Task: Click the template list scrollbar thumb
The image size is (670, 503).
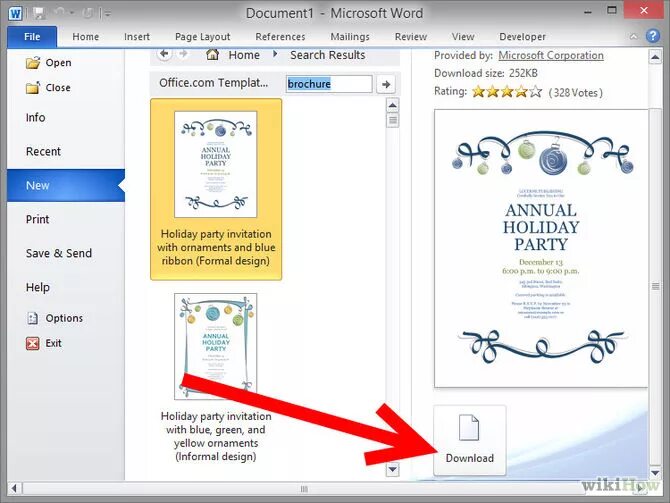Action: (392, 120)
